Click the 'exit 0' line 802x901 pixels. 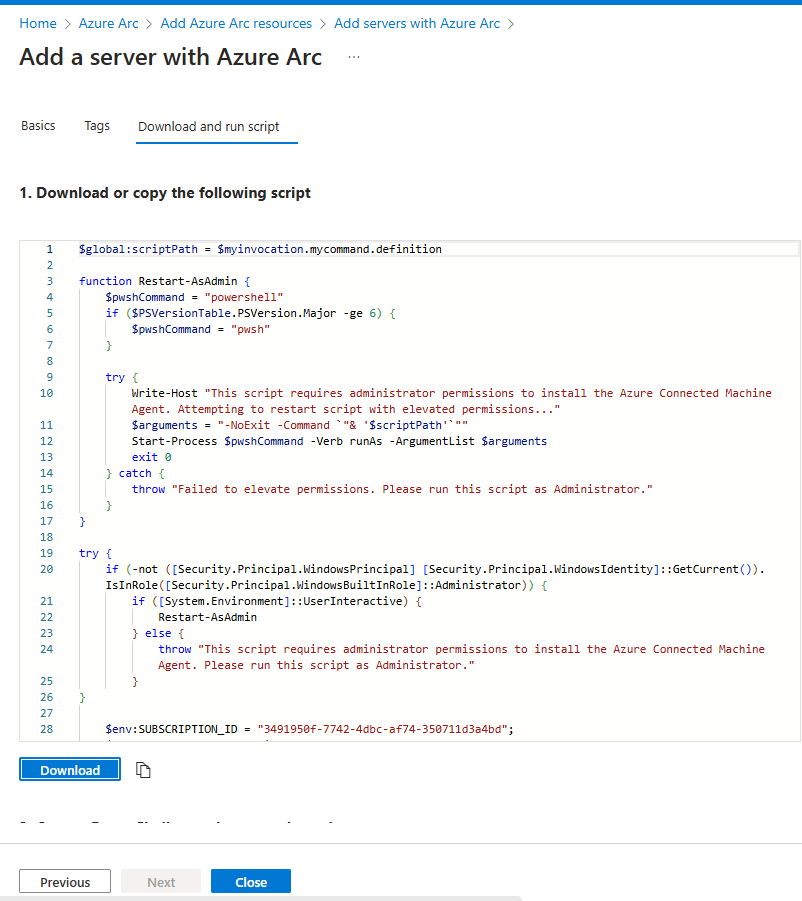pos(152,457)
